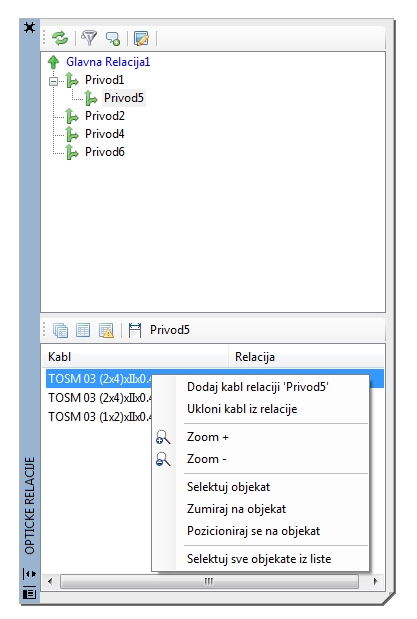Select the Privod6 tree item
Image resolution: width=417 pixels, height=619 pixels.
[x=105, y=152]
